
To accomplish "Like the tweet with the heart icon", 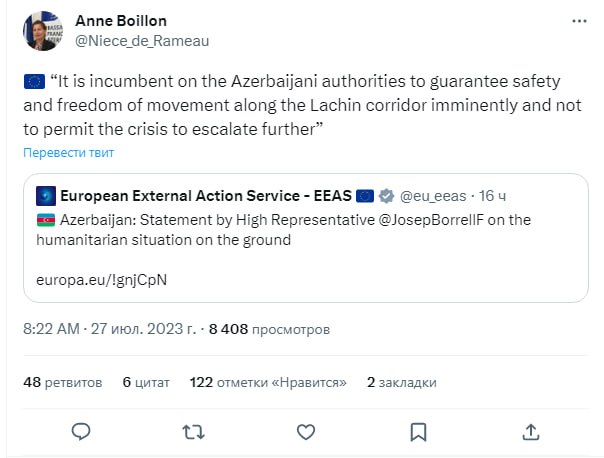I will coord(307,431).
